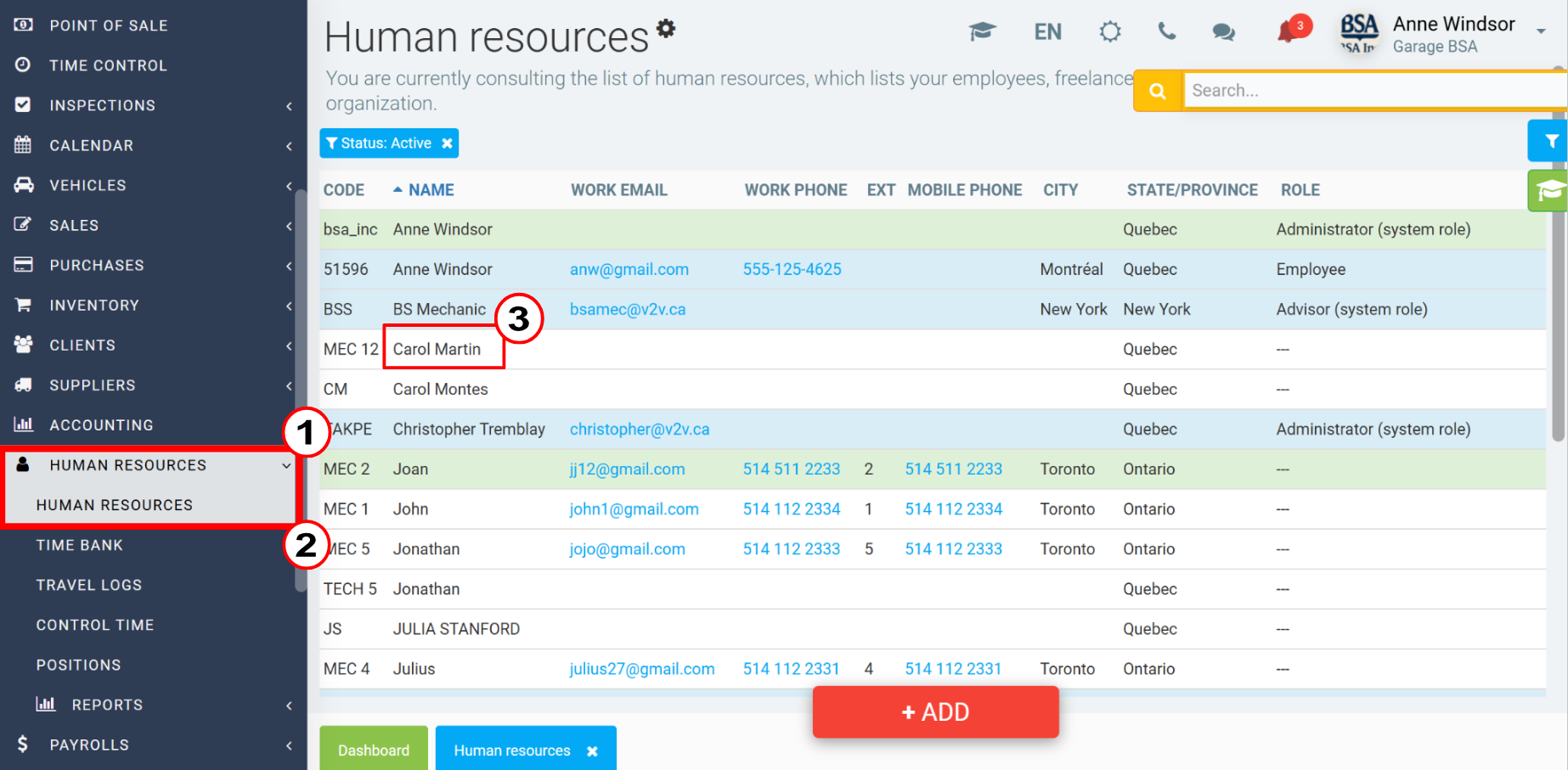Image resolution: width=1568 pixels, height=770 pixels.
Task: Open the blue filter panel button
Action: click(1548, 141)
